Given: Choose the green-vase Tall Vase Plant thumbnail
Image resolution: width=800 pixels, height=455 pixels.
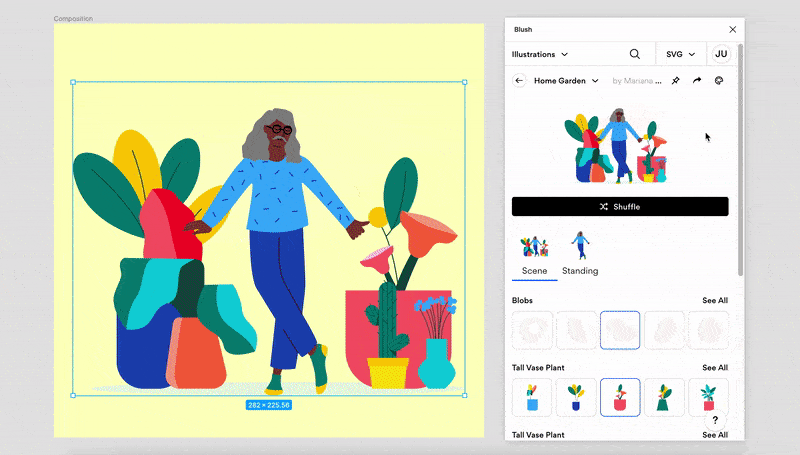Looking at the screenshot, I should 664,397.
